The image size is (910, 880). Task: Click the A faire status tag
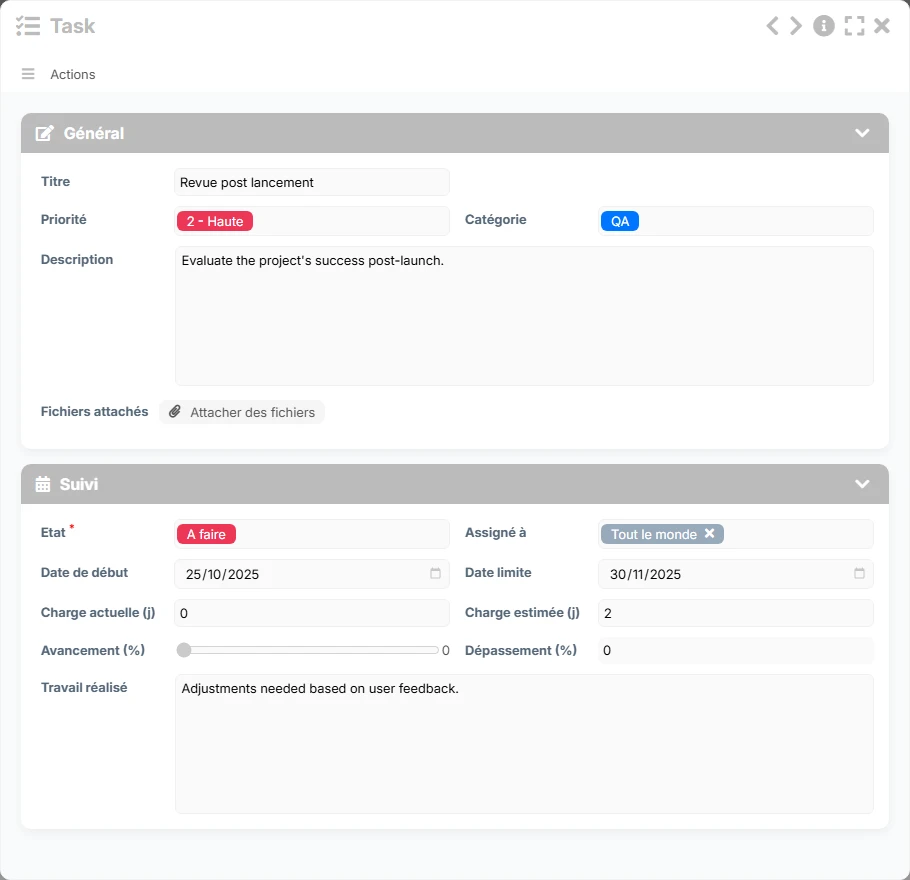pyautogui.click(x=206, y=534)
